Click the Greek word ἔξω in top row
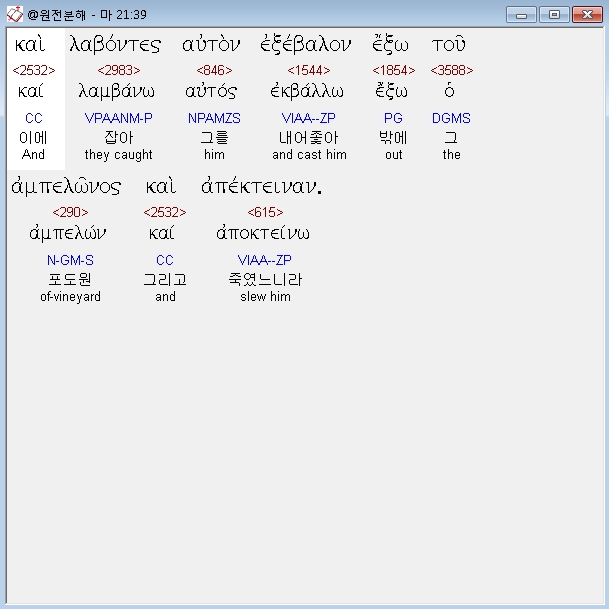The height and width of the screenshot is (609, 609). (390, 44)
